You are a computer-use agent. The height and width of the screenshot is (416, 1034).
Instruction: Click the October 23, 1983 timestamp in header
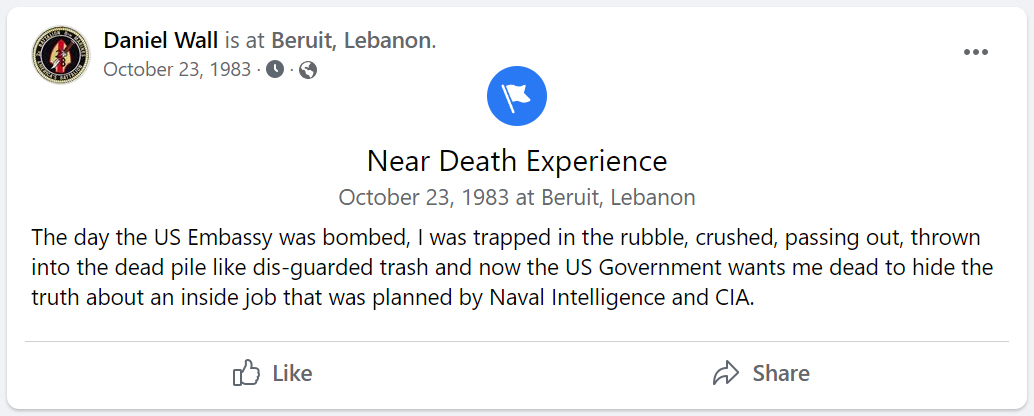(177, 70)
